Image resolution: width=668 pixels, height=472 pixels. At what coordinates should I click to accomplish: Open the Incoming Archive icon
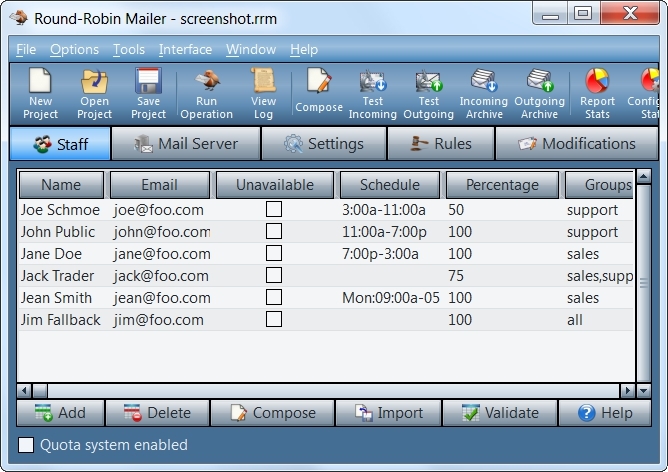[x=484, y=94]
